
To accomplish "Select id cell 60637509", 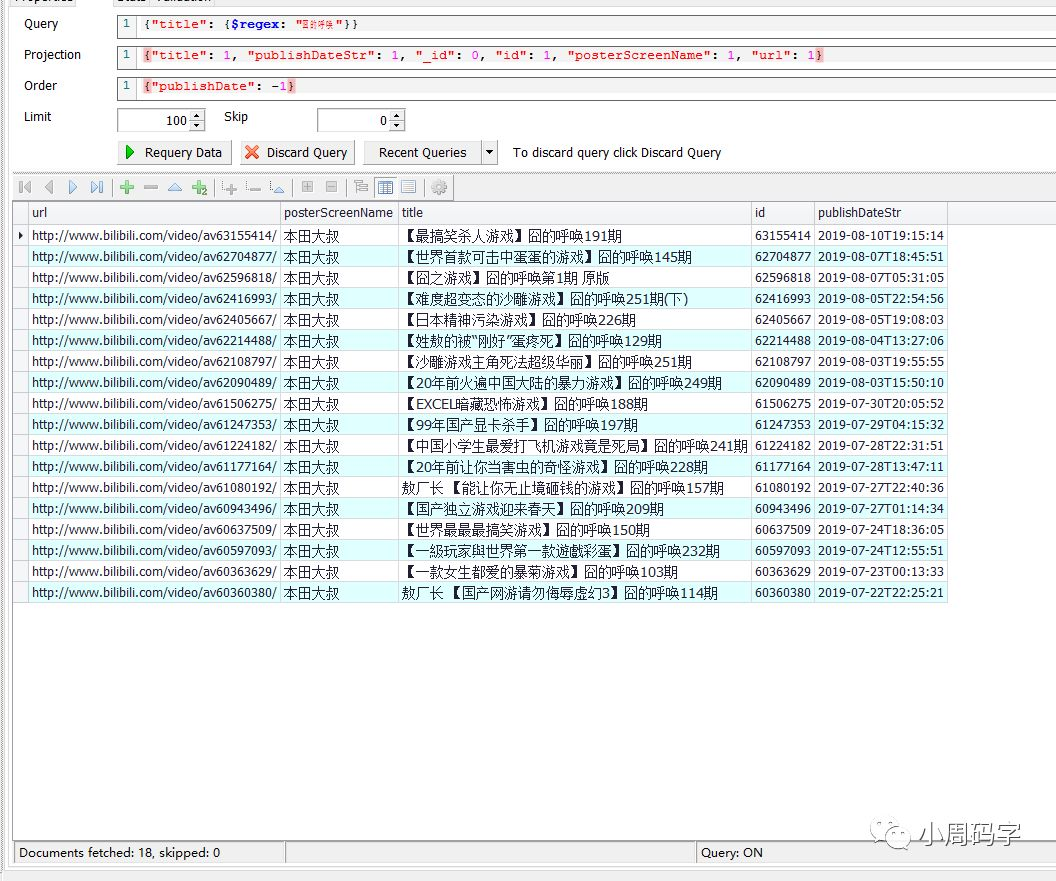I will pyautogui.click(x=783, y=529).
